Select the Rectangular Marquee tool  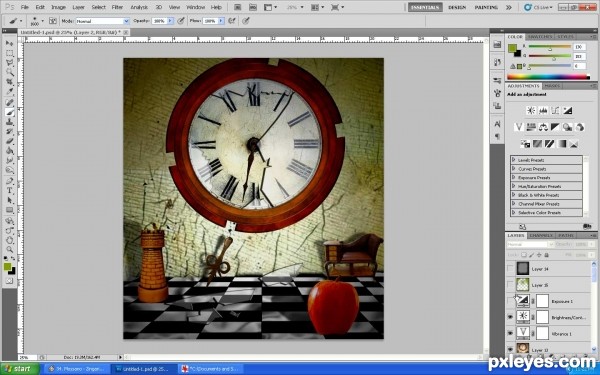click(9, 53)
